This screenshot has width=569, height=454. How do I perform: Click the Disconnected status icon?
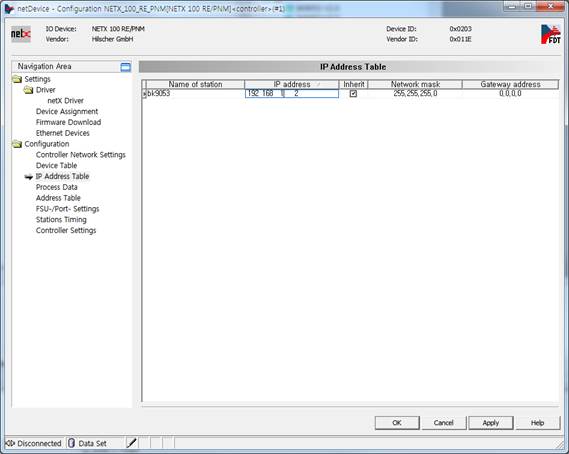pos(10,443)
